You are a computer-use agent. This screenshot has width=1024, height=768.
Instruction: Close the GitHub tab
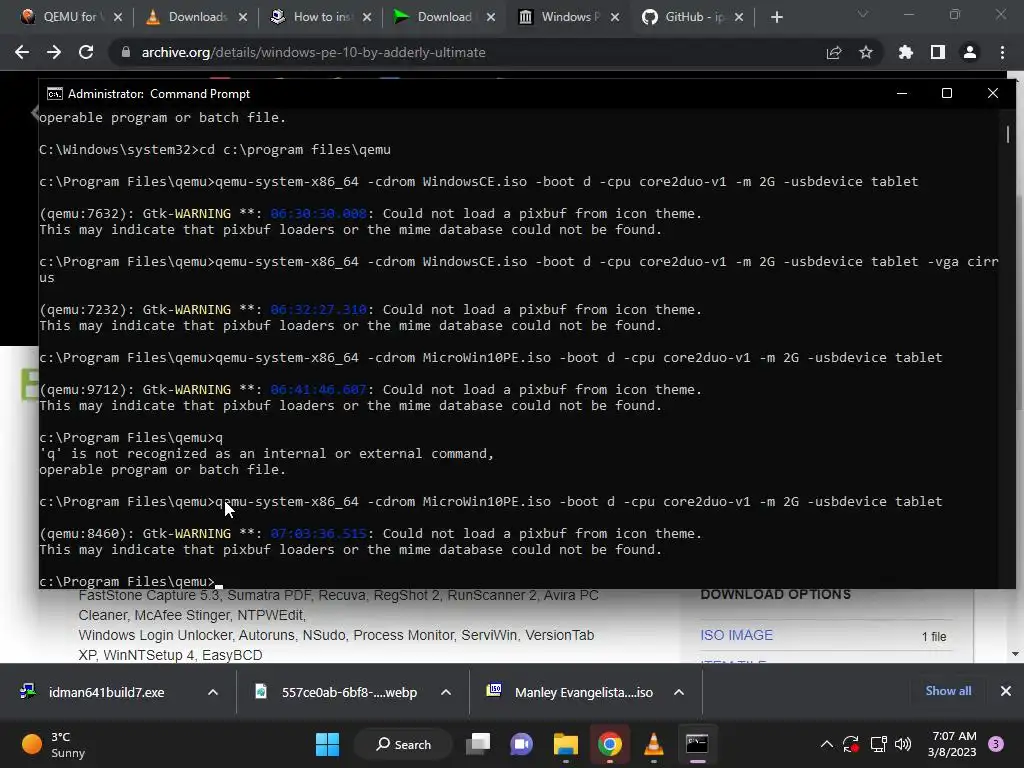(739, 17)
